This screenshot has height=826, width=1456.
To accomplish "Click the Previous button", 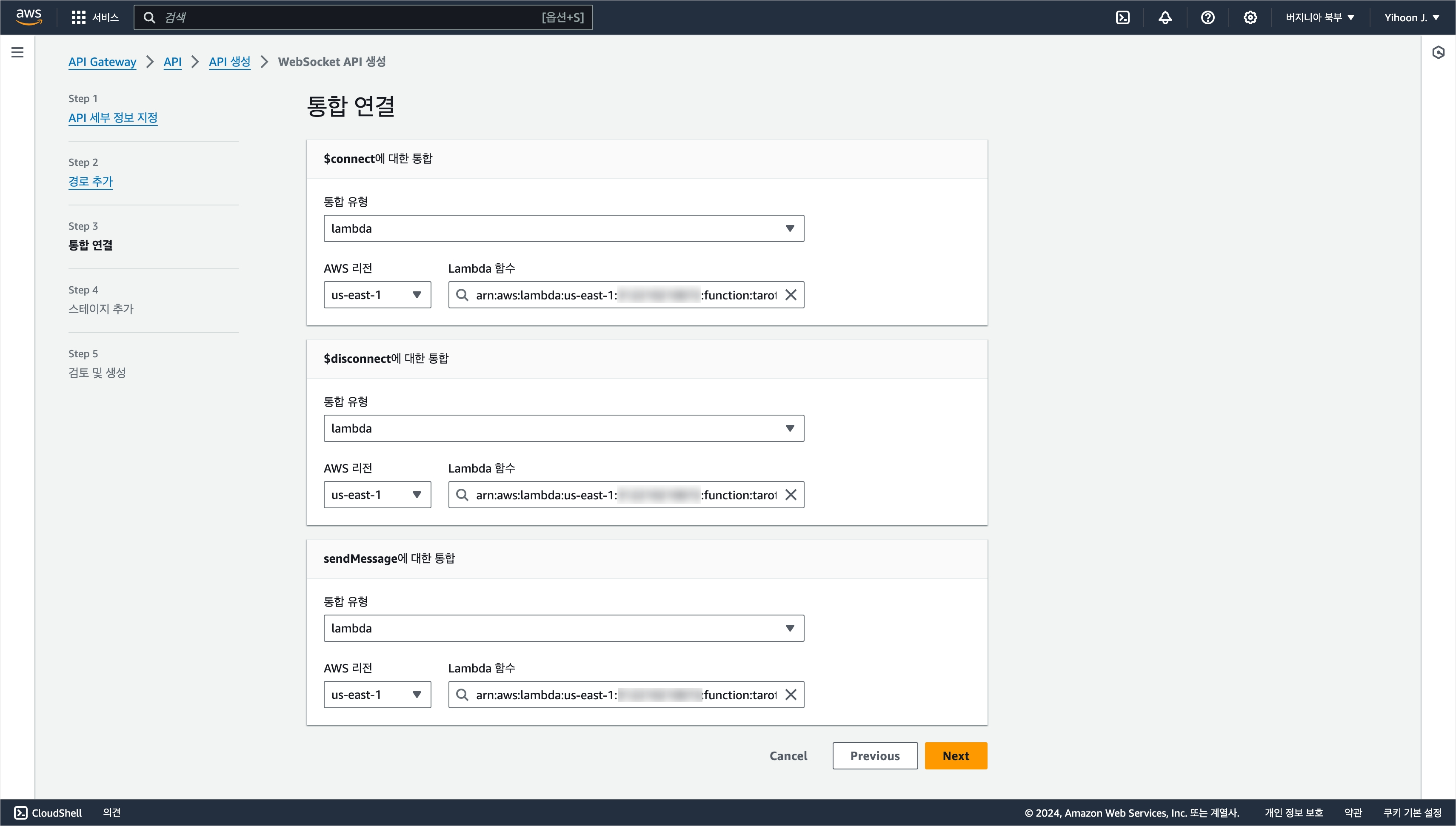I will [874, 756].
